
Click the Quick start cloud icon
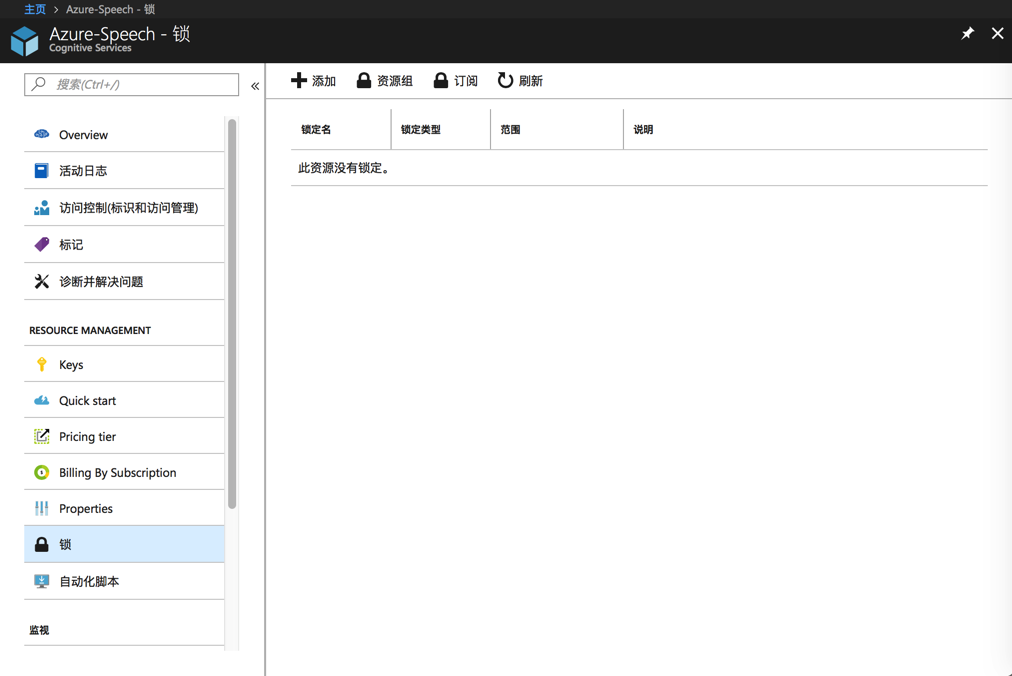tap(41, 400)
